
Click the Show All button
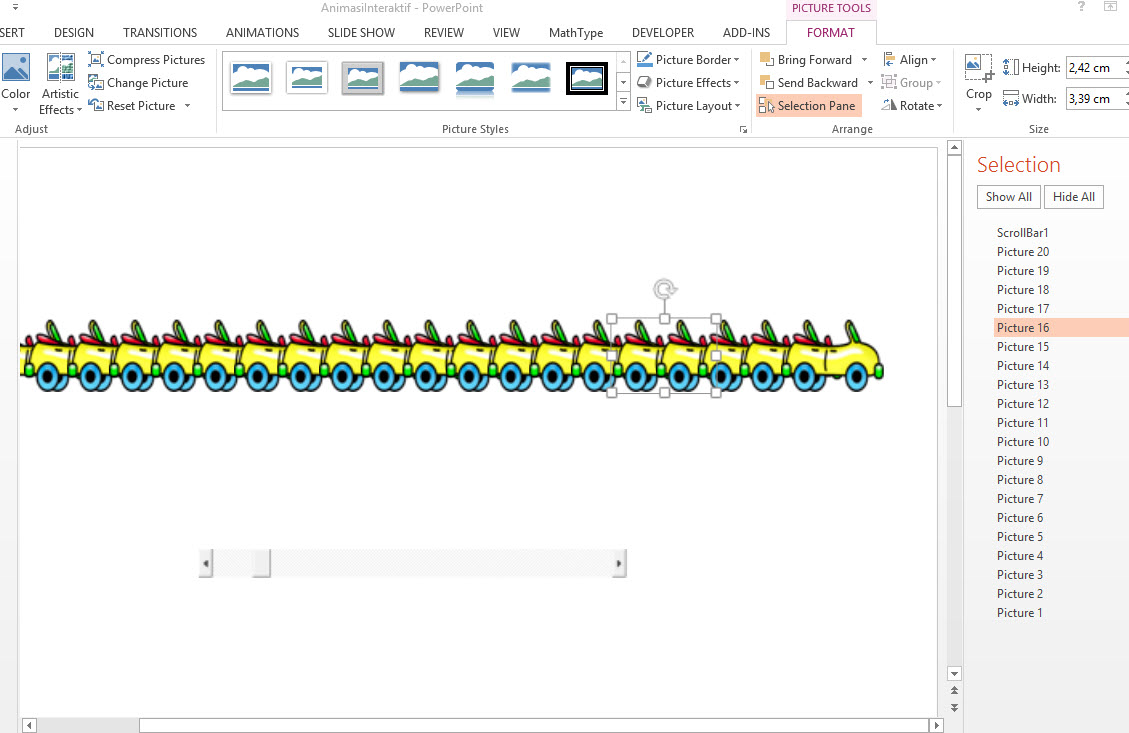pyautogui.click(x=1008, y=197)
